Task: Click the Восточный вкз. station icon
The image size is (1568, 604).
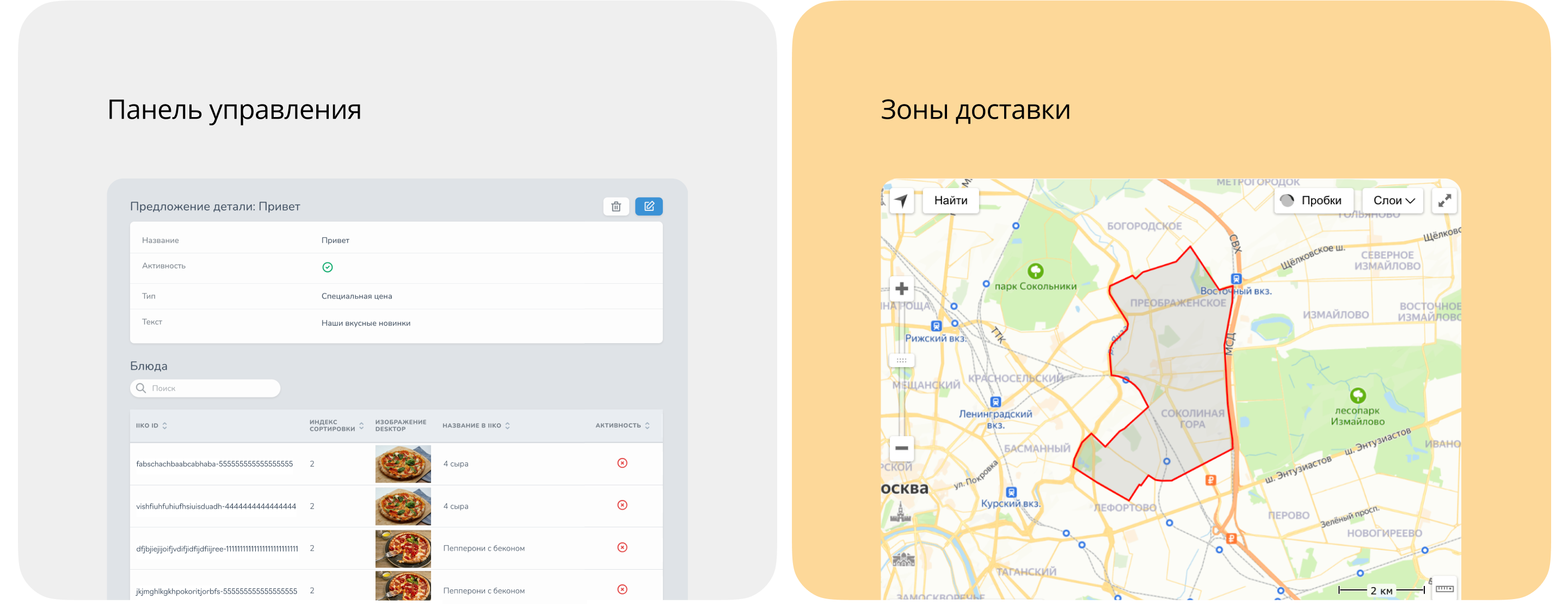Action: (1236, 279)
